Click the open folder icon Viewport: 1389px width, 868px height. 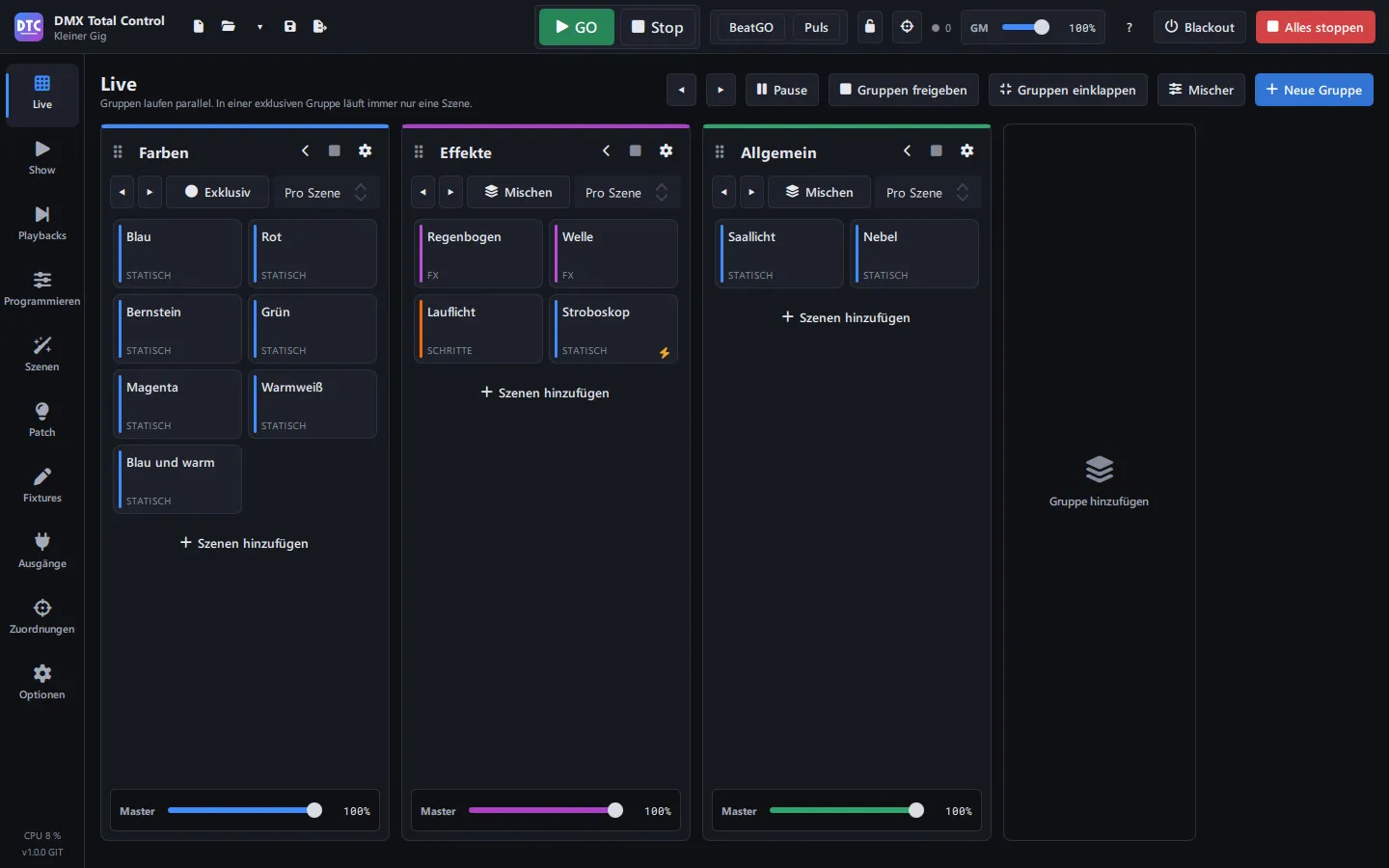click(229, 27)
